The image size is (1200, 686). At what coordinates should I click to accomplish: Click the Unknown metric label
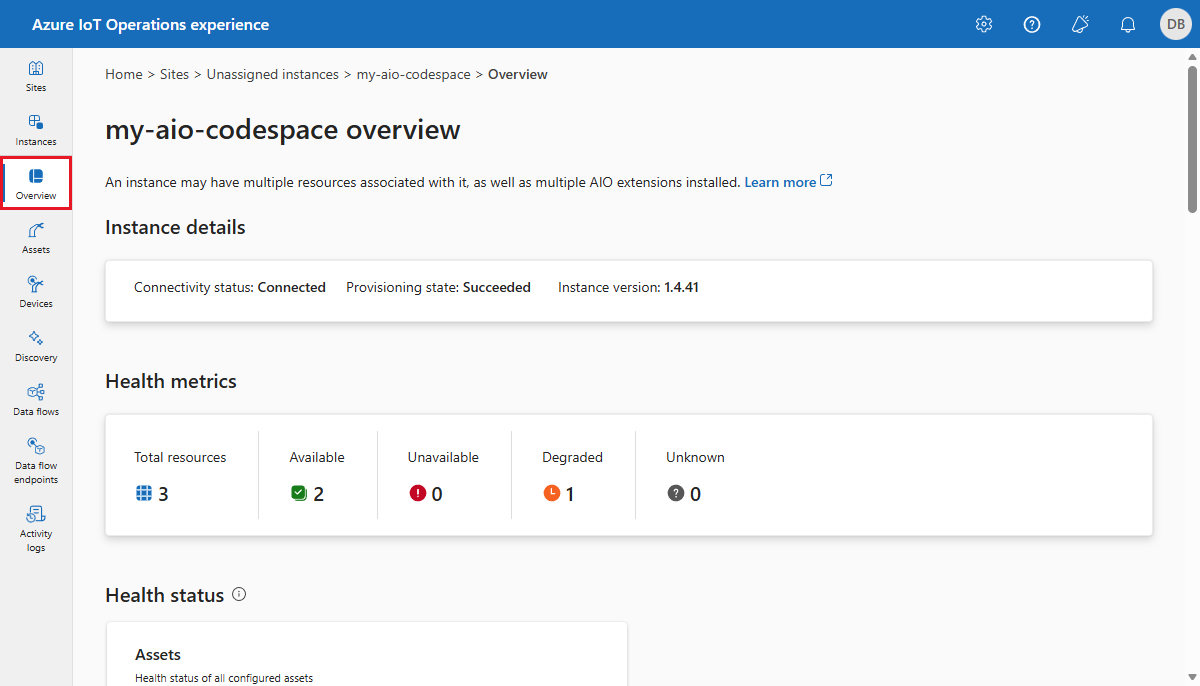[695, 457]
